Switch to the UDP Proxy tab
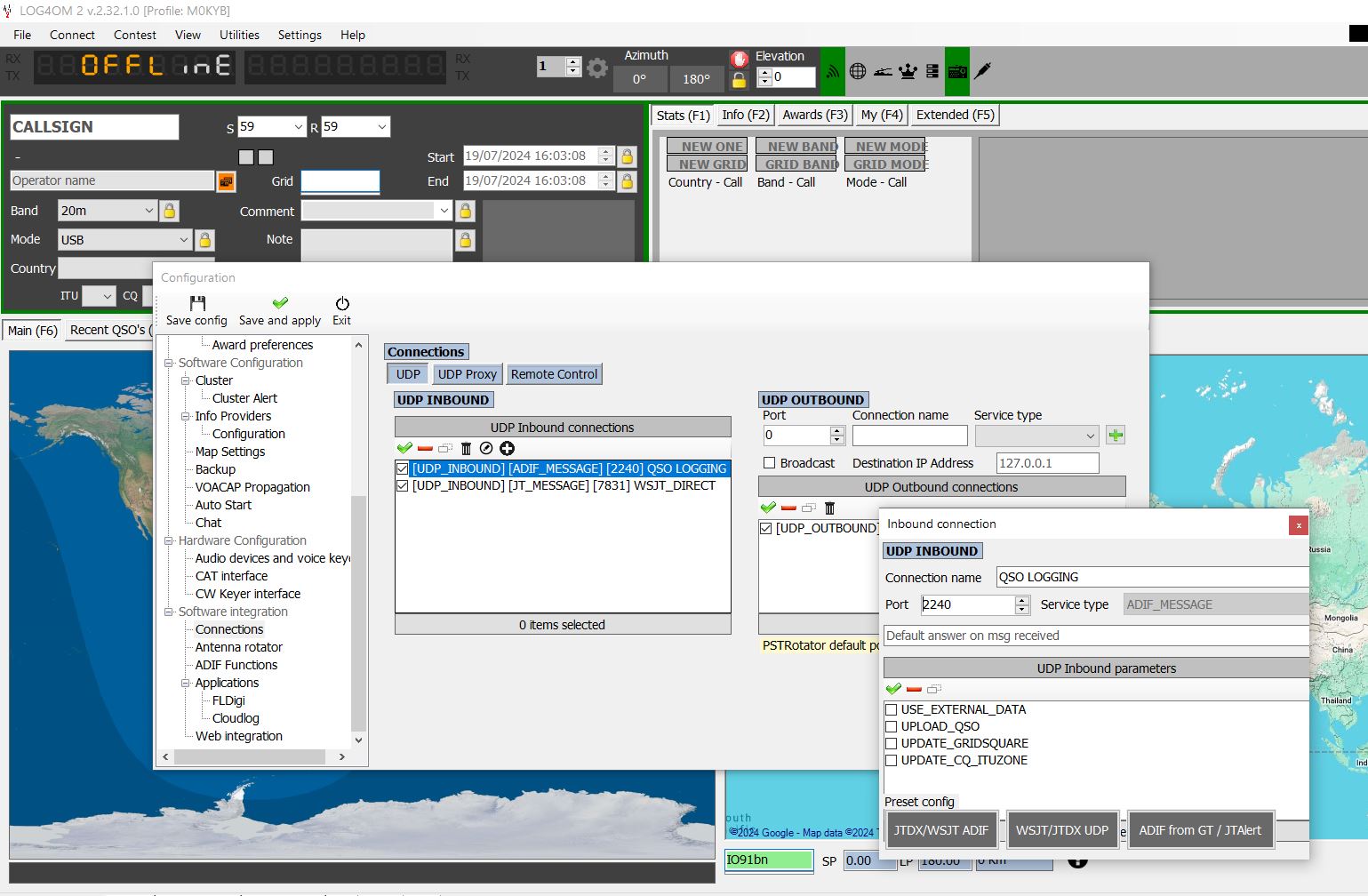The height and width of the screenshot is (896, 1368). click(467, 374)
